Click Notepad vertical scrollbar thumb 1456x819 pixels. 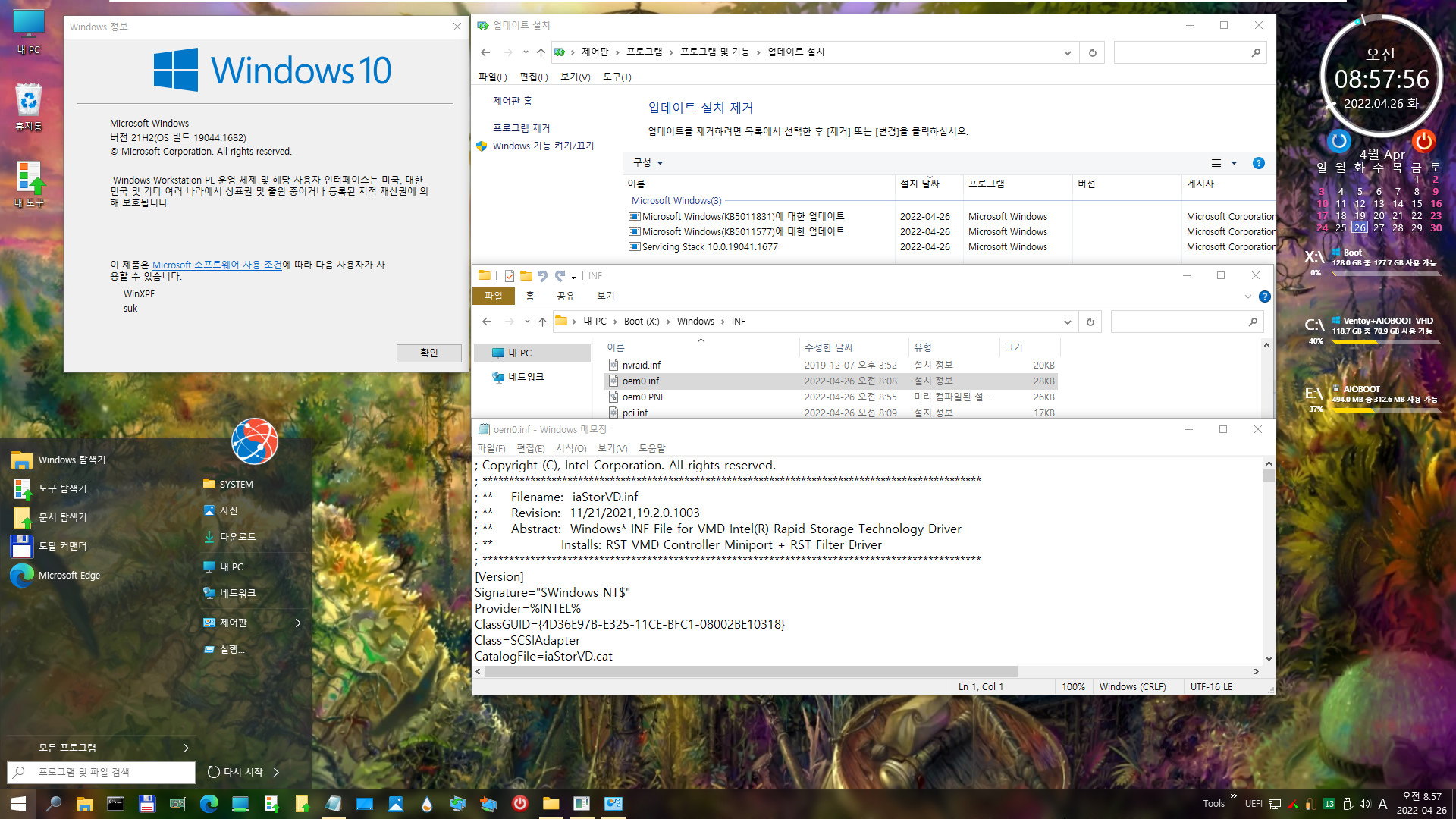[x=1269, y=475]
